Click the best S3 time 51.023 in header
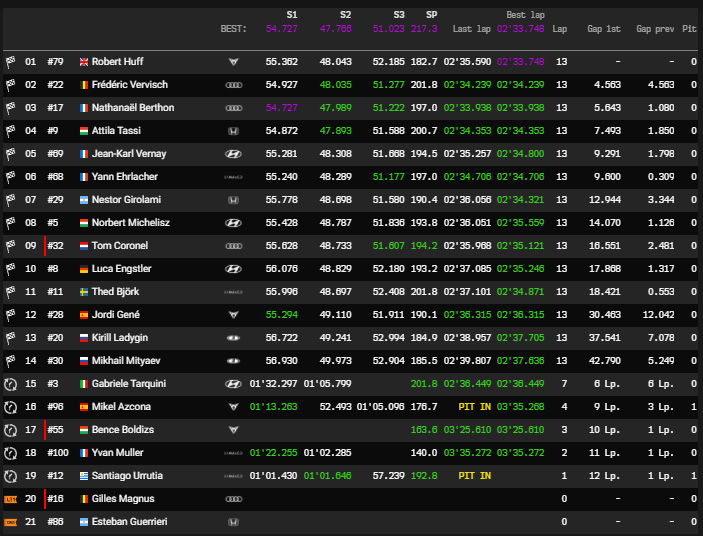The image size is (703, 536). pyautogui.click(x=389, y=29)
